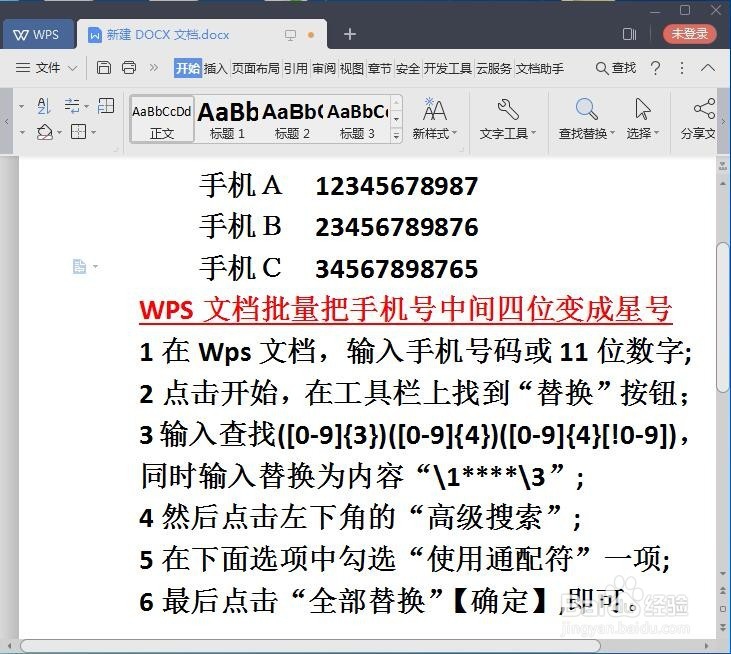The width and height of the screenshot is (731, 654).
Task: Switch to the 引用 tab
Action: tap(296, 69)
